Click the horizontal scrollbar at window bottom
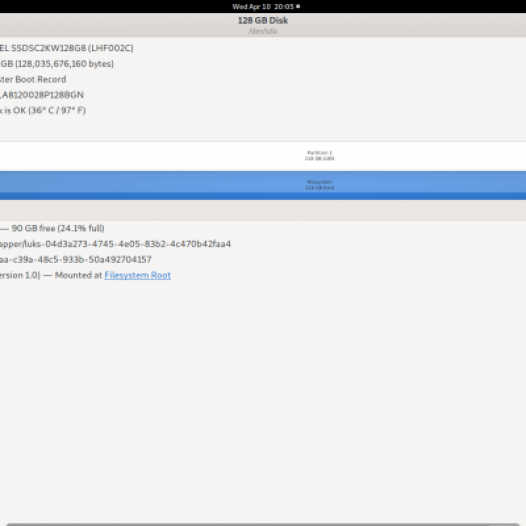The height and width of the screenshot is (526, 526). [263, 524]
